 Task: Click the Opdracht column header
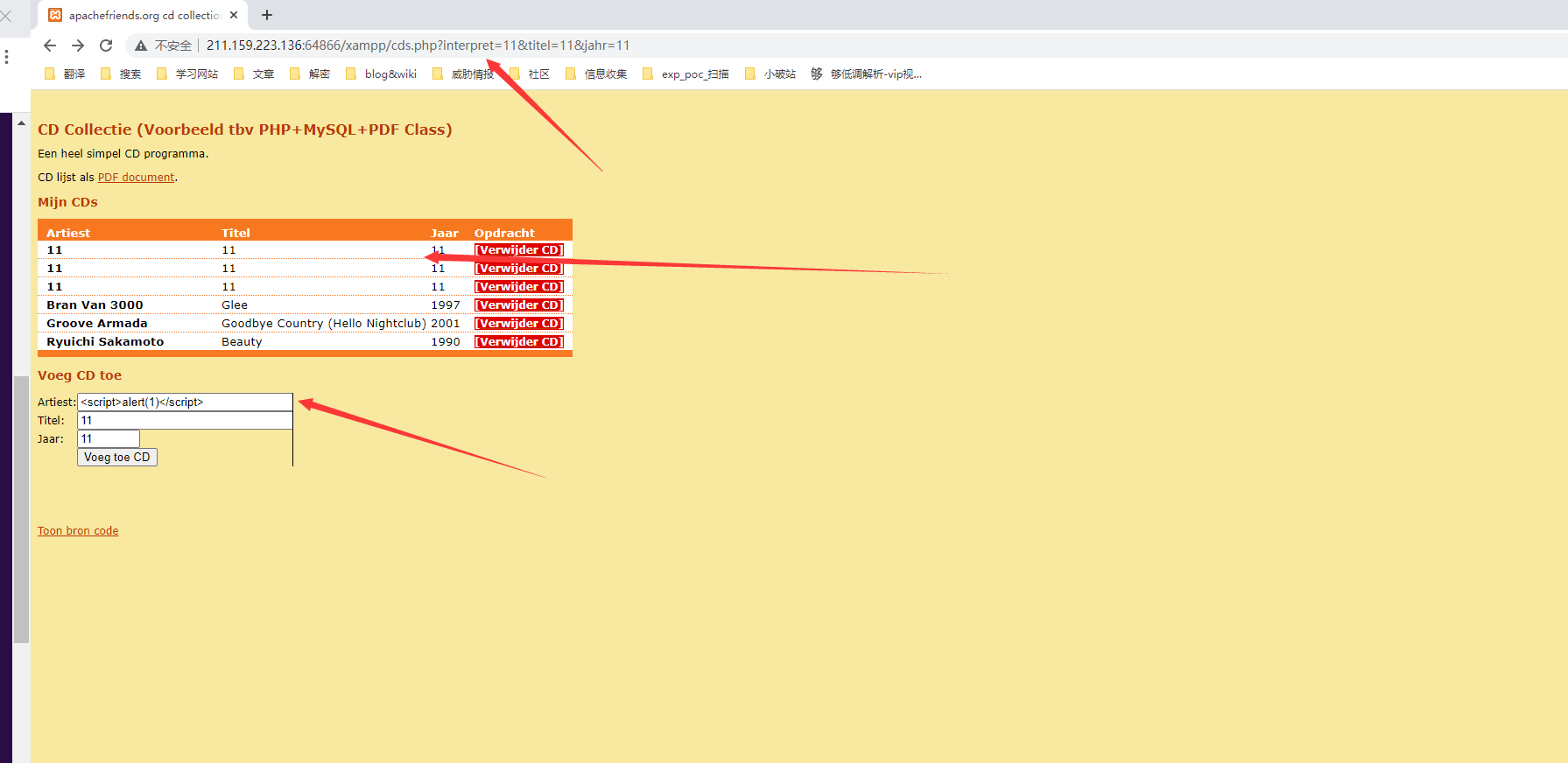click(x=504, y=233)
